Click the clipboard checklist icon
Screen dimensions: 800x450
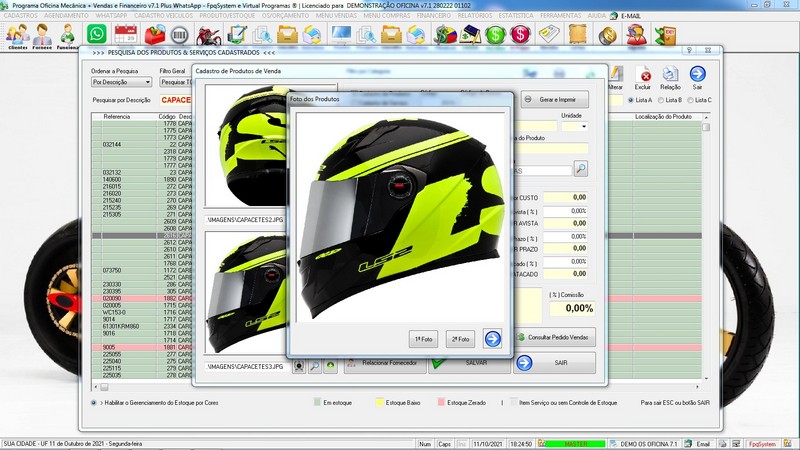(x=237, y=35)
